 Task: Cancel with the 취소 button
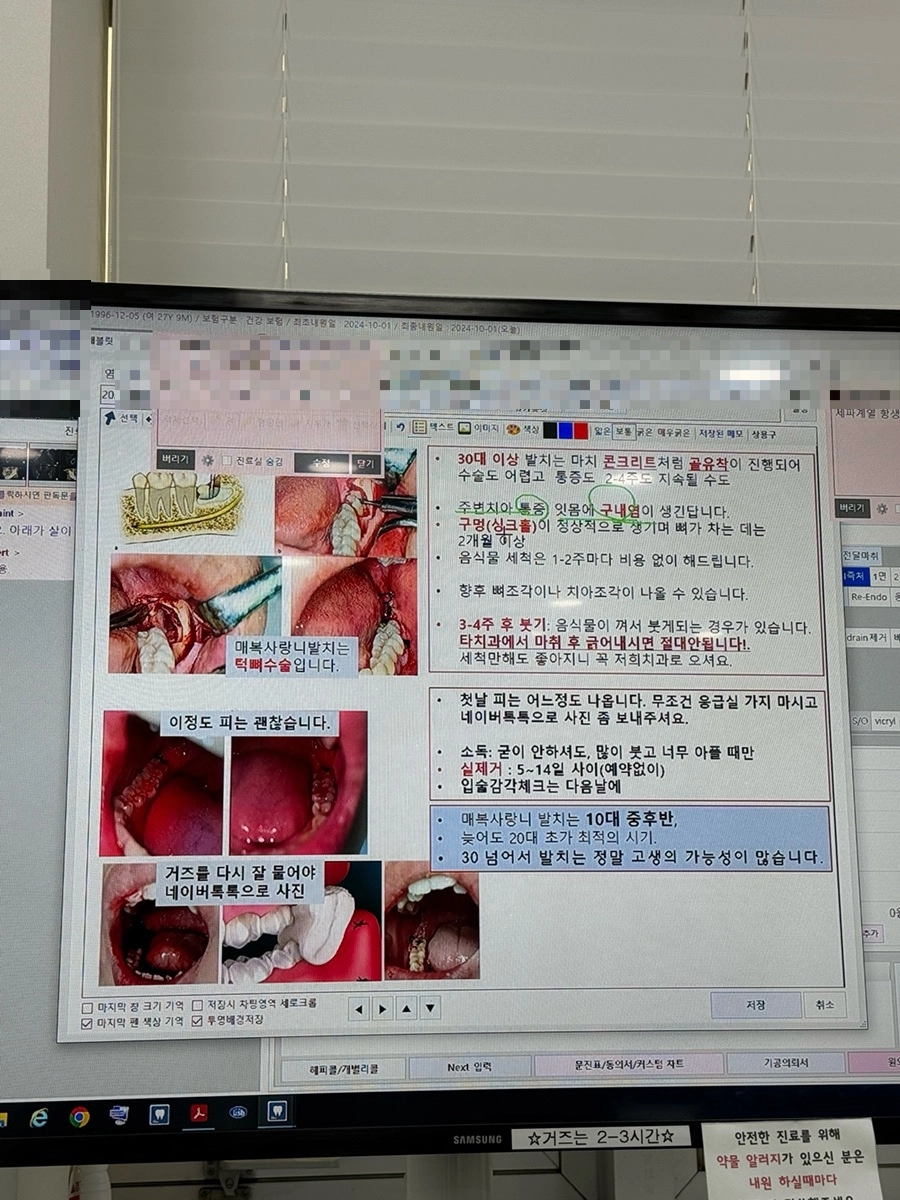point(825,1005)
